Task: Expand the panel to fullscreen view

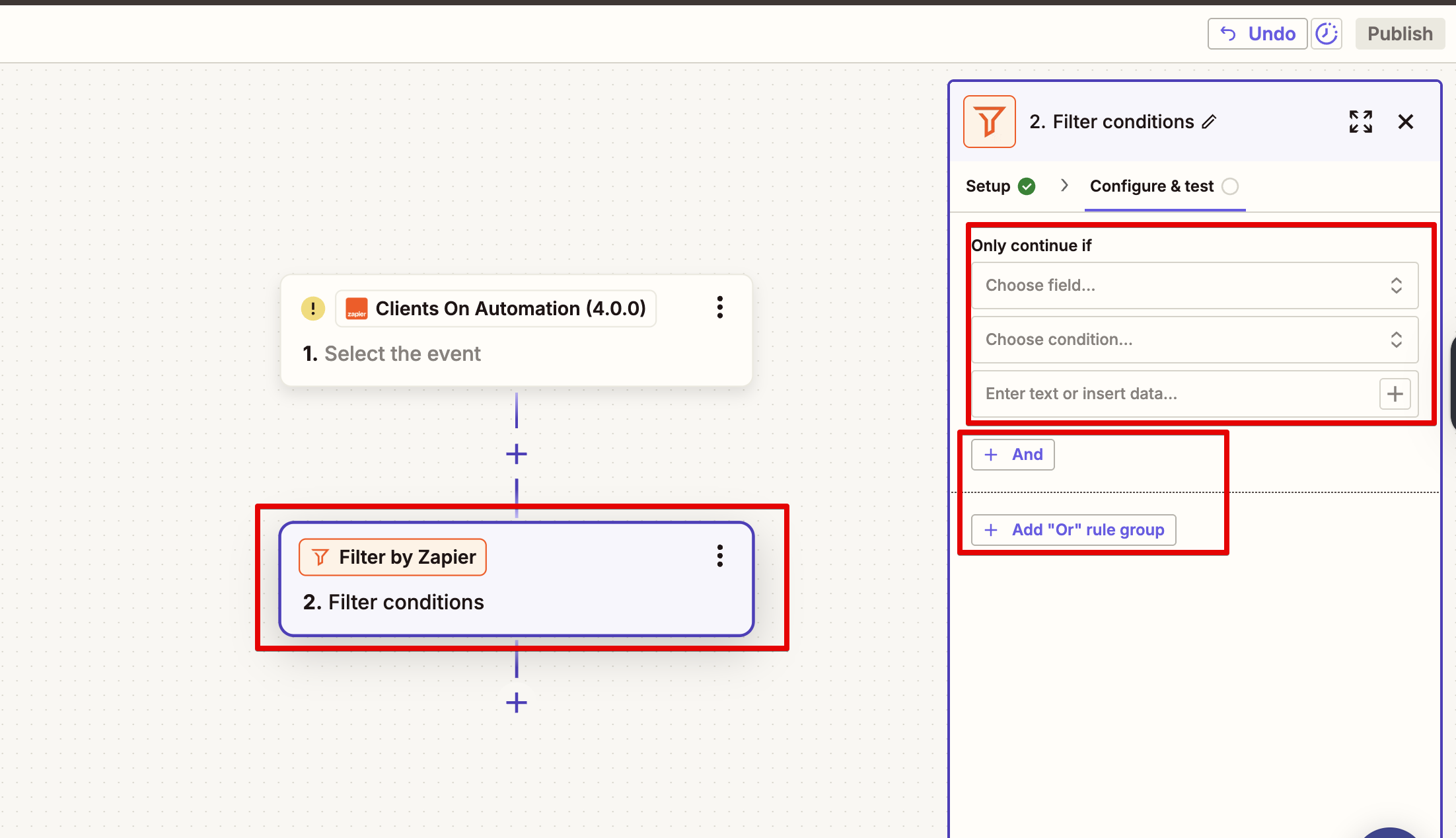Action: point(1360,122)
